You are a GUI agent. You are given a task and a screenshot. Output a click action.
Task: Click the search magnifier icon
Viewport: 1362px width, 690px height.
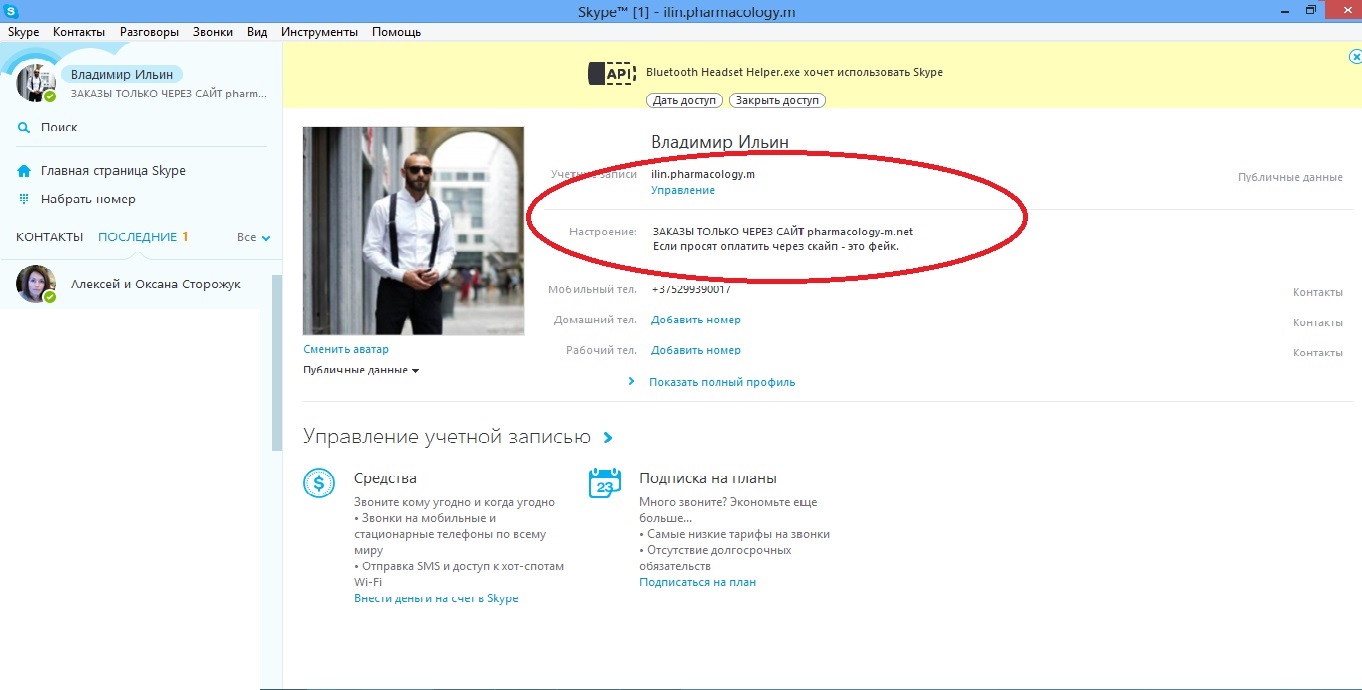(x=24, y=128)
